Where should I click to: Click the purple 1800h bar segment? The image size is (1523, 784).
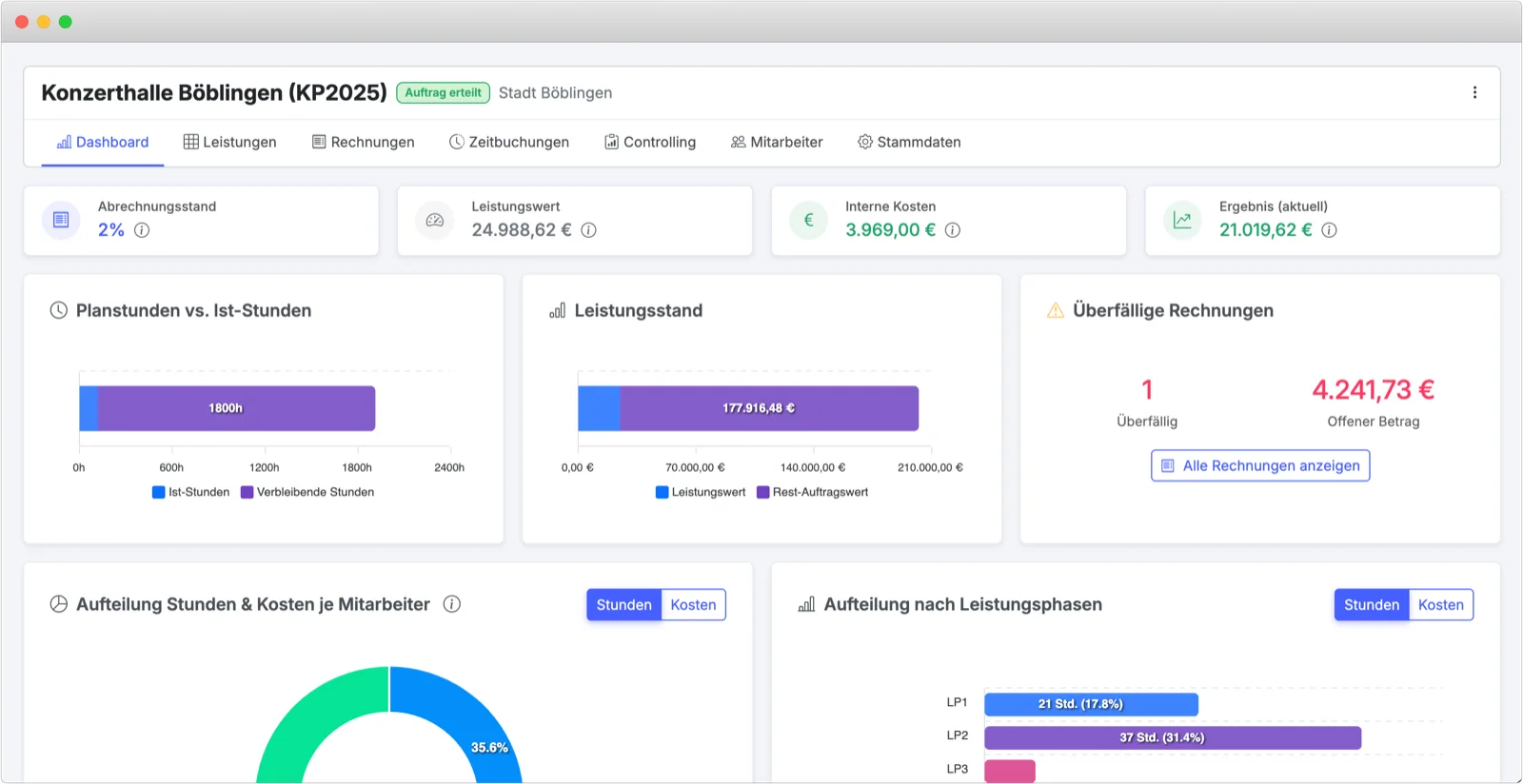pyautogui.click(x=236, y=408)
